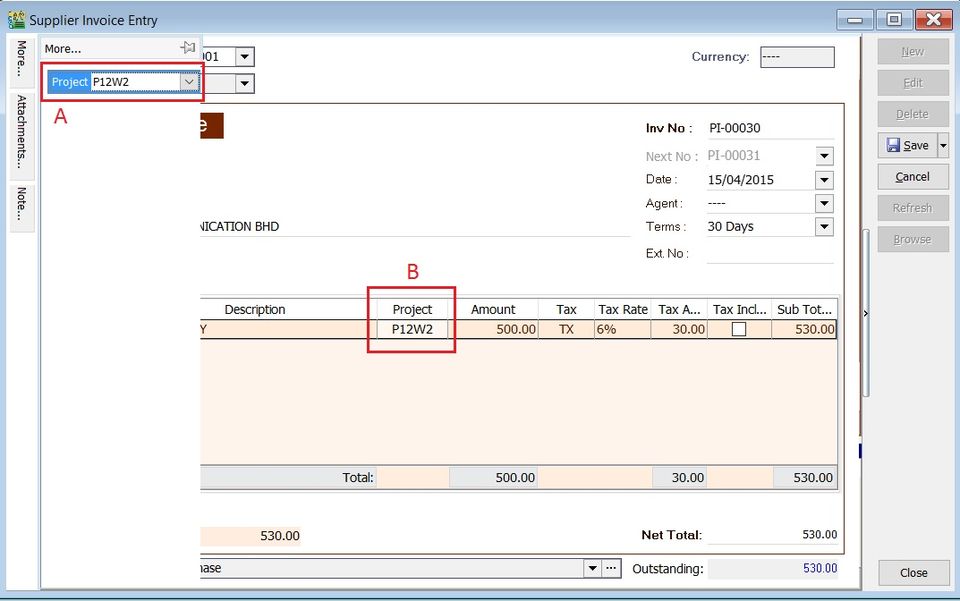Image resolution: width=960 pixels, height=601 pixels.
Task: Cancel the current invoice entry
Action: pyautogui.click(x=912, y=176)
